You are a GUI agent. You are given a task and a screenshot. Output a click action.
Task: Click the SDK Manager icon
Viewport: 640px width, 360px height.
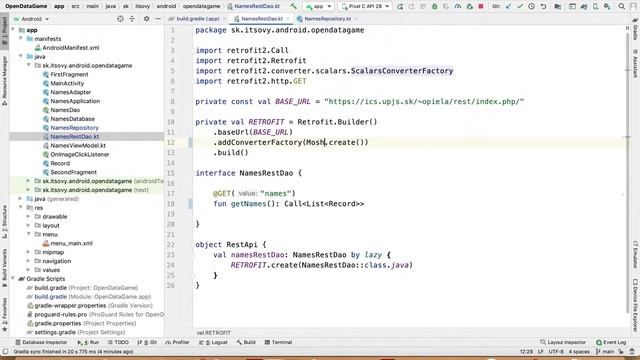click(x=607, y=7)
